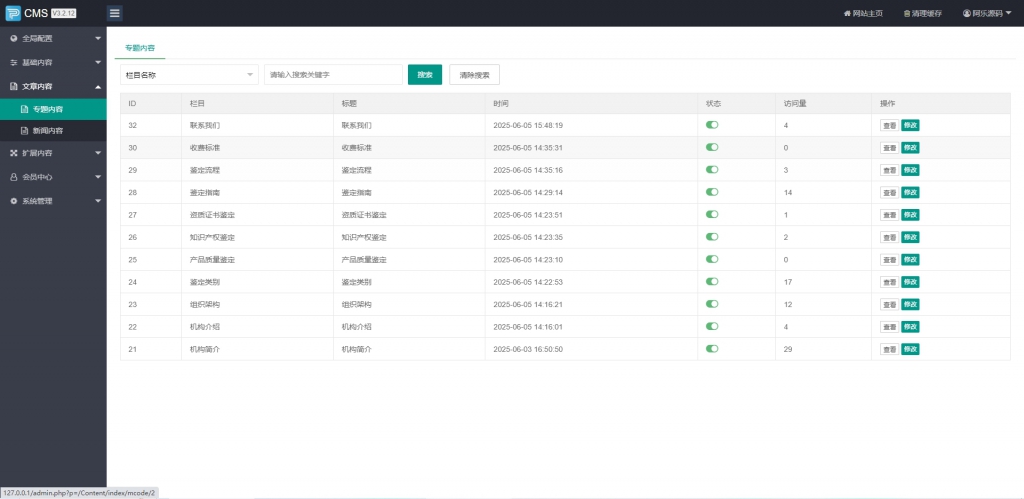Click the user avatar icon by 阿乐源码
The width and height of the screenshot is (1024, 499).
pos(967,13)
